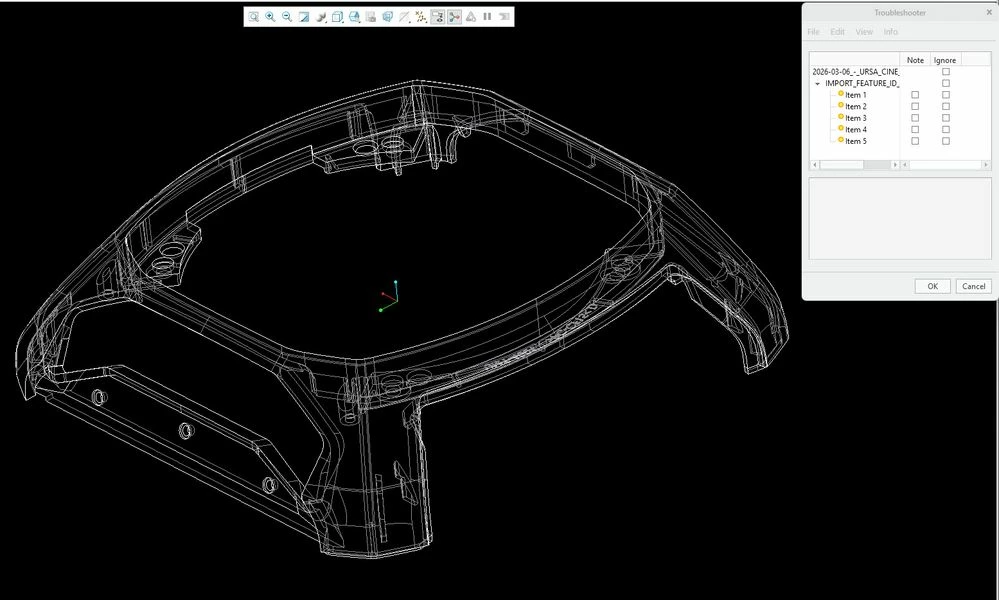The height and width of the screenshot is (600, 999).
Task: Open the Rendering options icon
Action: pos(321,17)
